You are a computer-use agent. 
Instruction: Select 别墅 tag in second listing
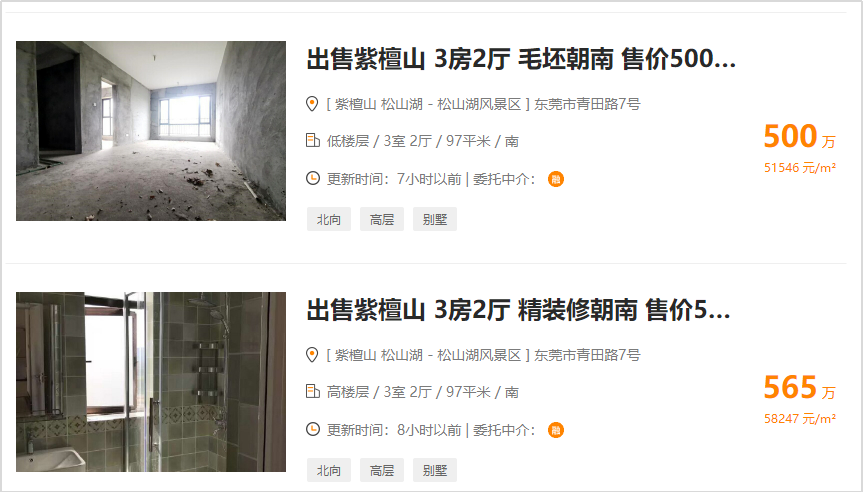(x=435, y=470)
